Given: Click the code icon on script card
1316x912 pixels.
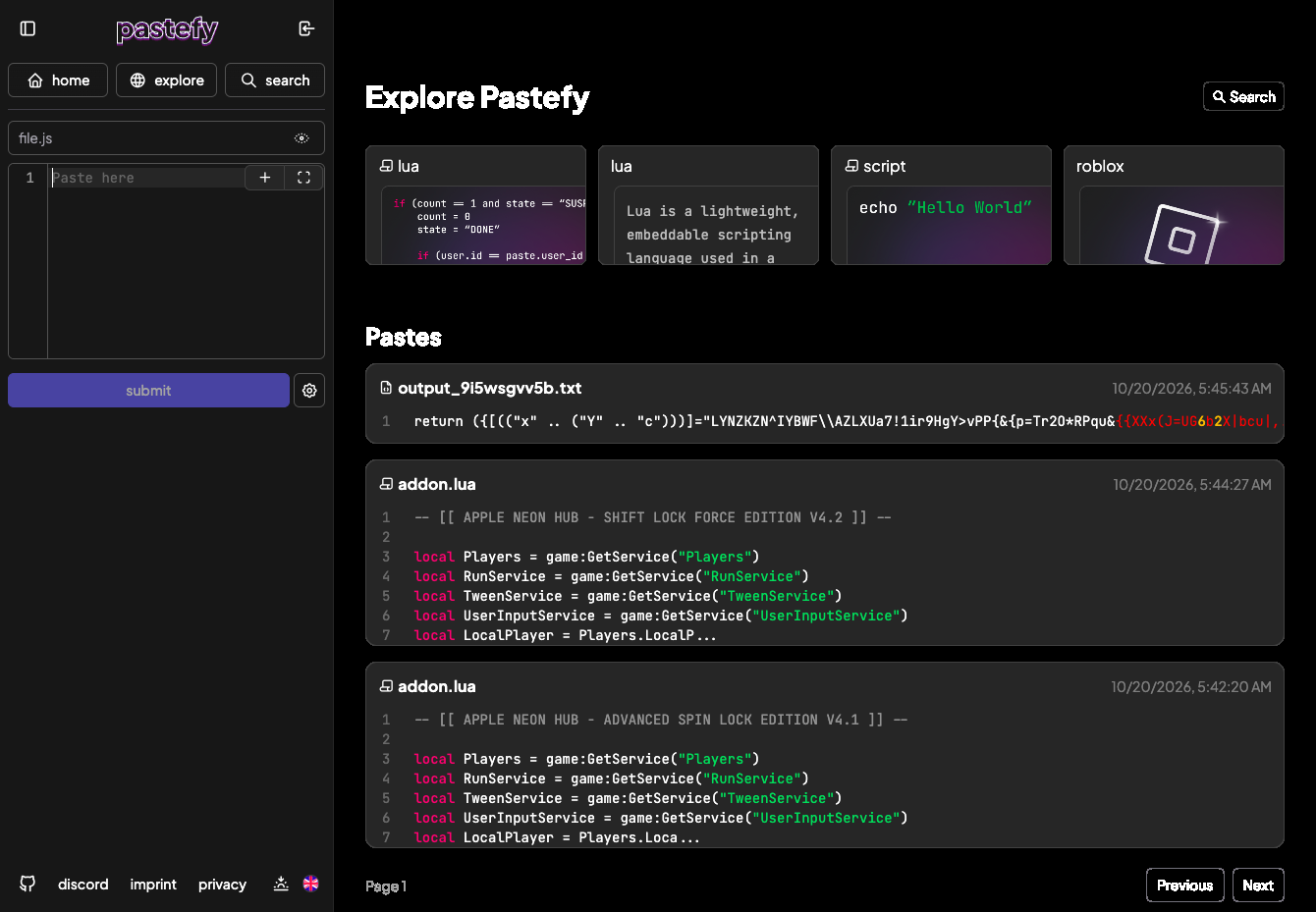Looking at the screenshot, I should coord(851,166).
